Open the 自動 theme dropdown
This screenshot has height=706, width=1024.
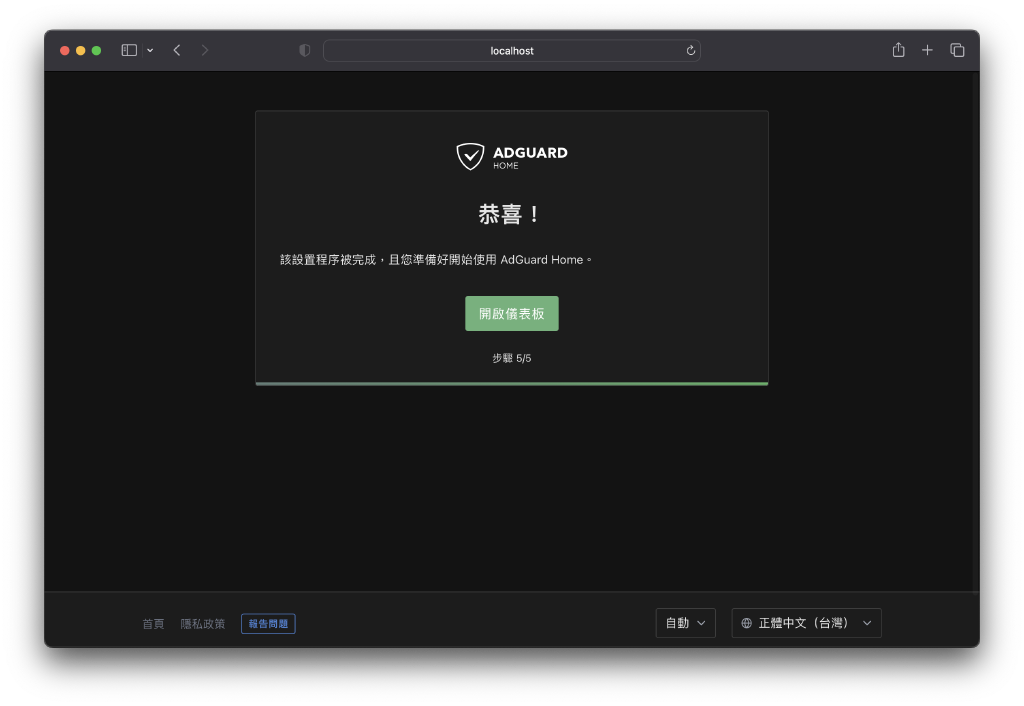pyautogui.click(x=685, y=622)
